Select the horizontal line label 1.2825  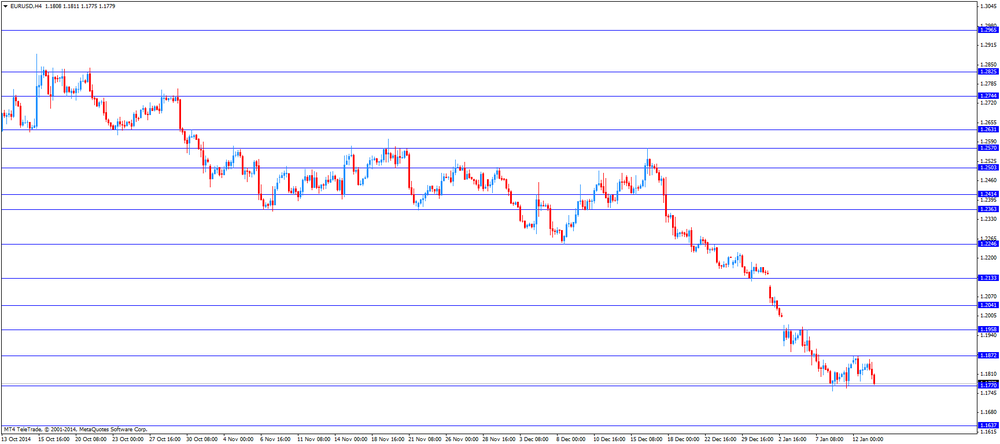click(987, 72)
